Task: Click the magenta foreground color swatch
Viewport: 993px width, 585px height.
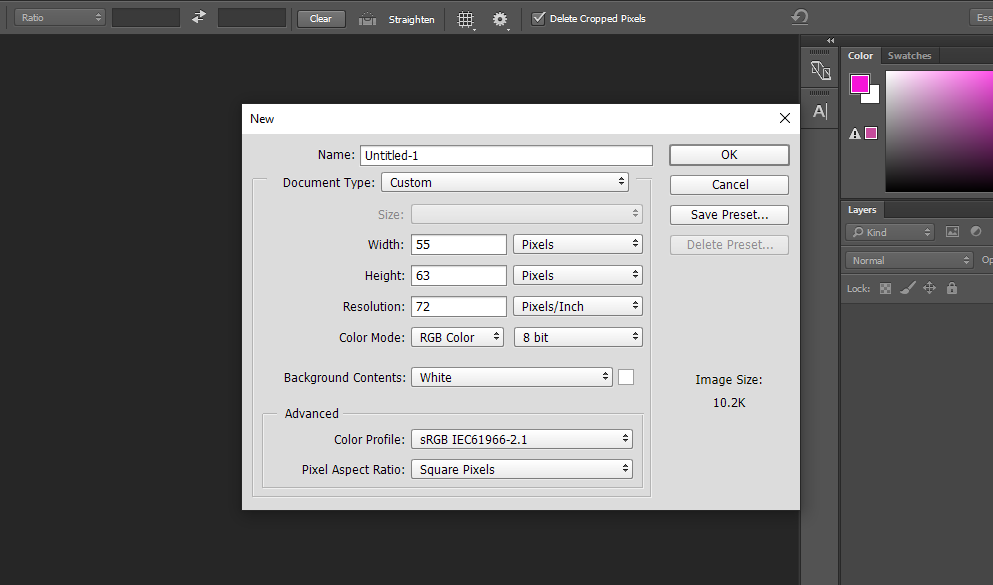Action: tap(860, 85)
